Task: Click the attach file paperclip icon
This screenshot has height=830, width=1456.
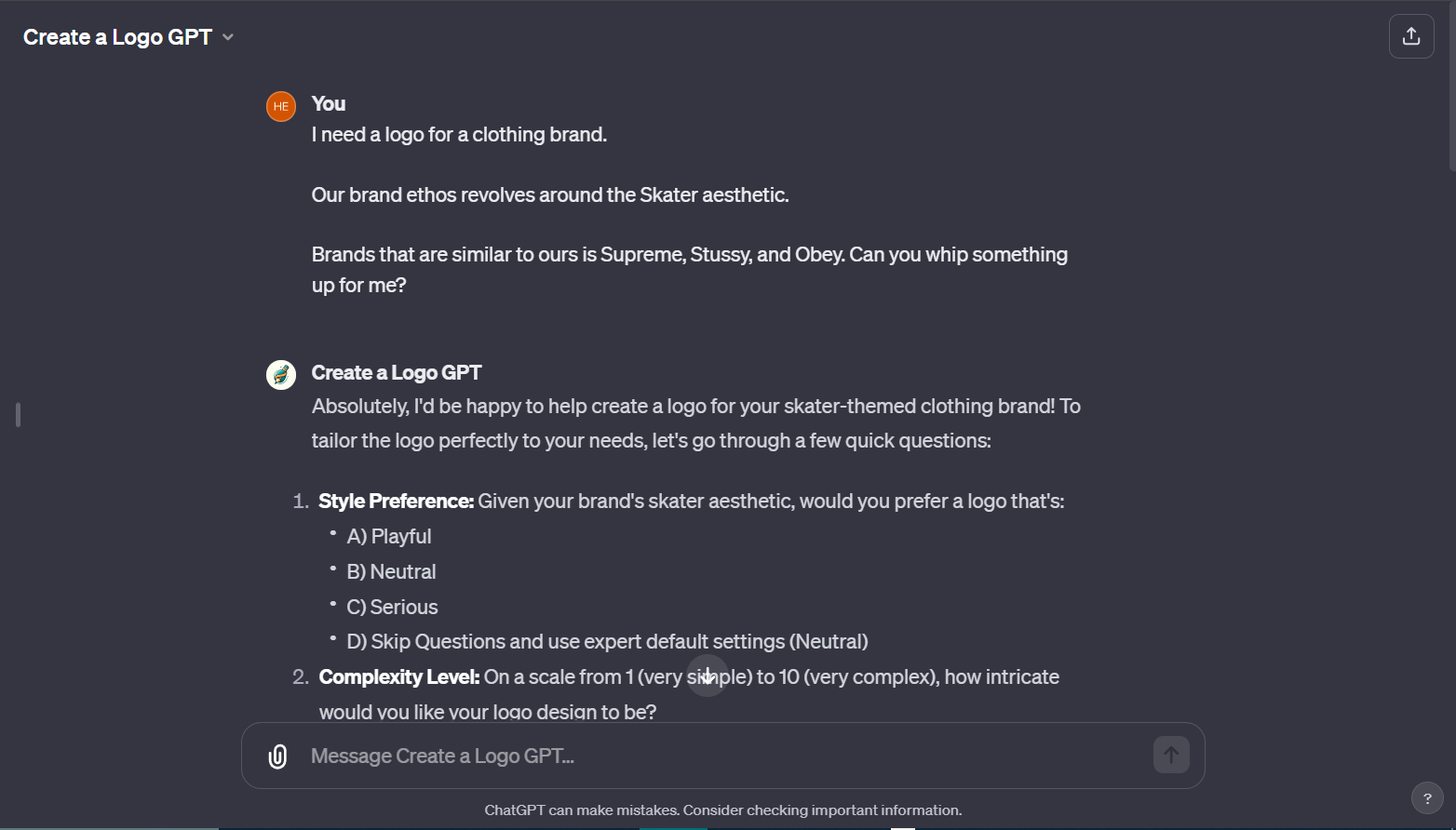Action: 278,756
